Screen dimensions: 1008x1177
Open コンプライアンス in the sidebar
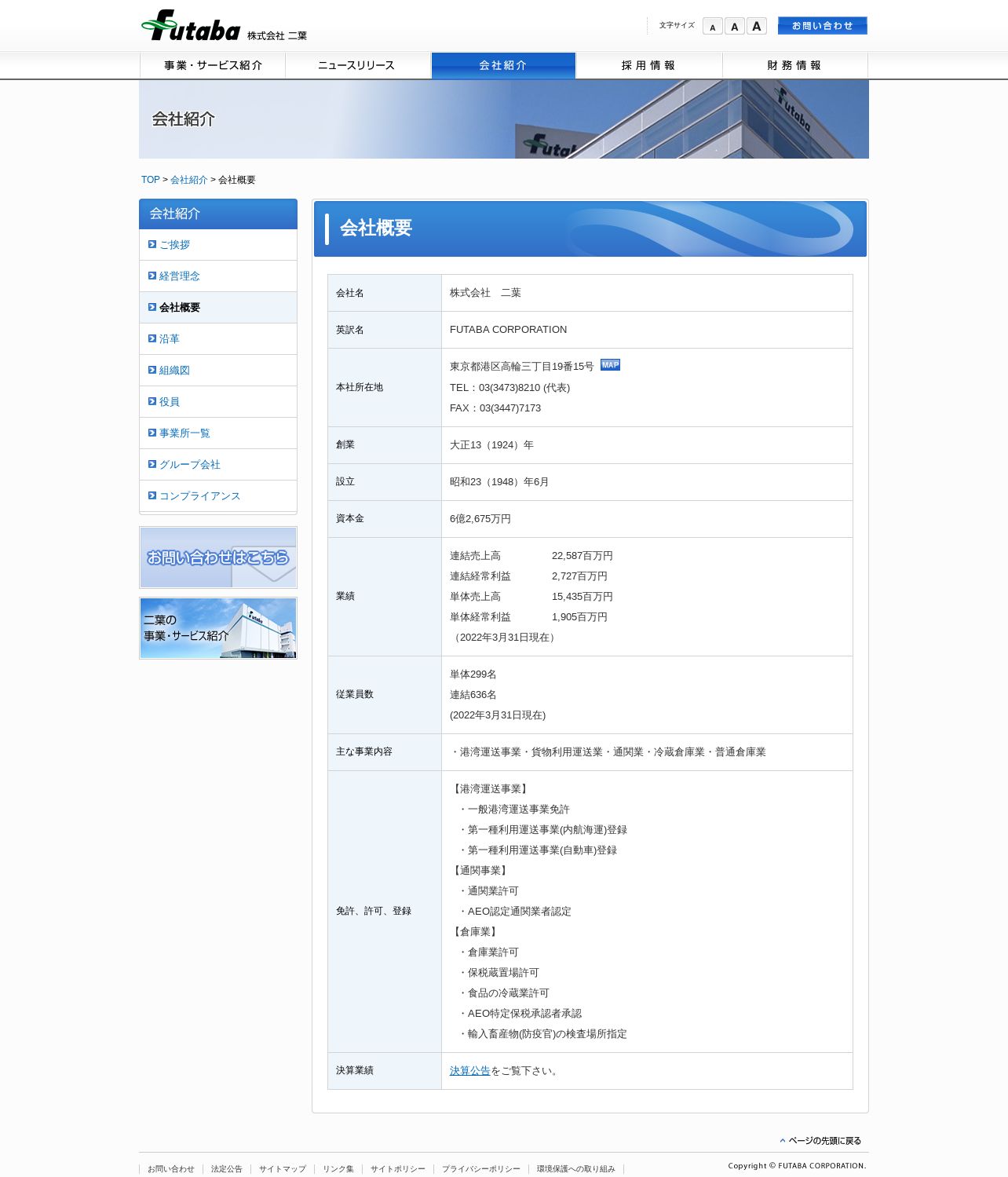199,496
